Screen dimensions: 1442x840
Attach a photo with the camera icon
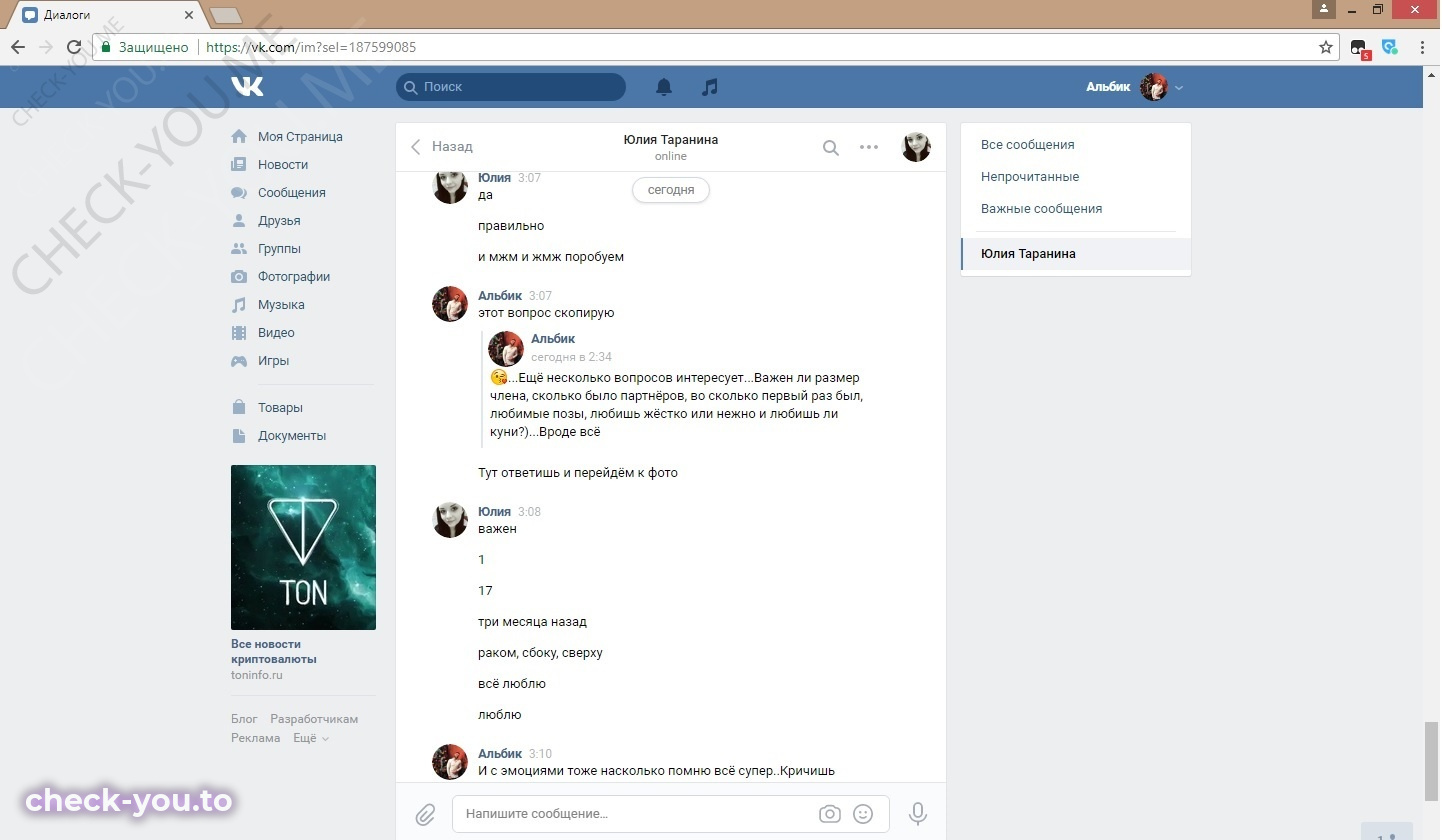click(x=830, y=814)
